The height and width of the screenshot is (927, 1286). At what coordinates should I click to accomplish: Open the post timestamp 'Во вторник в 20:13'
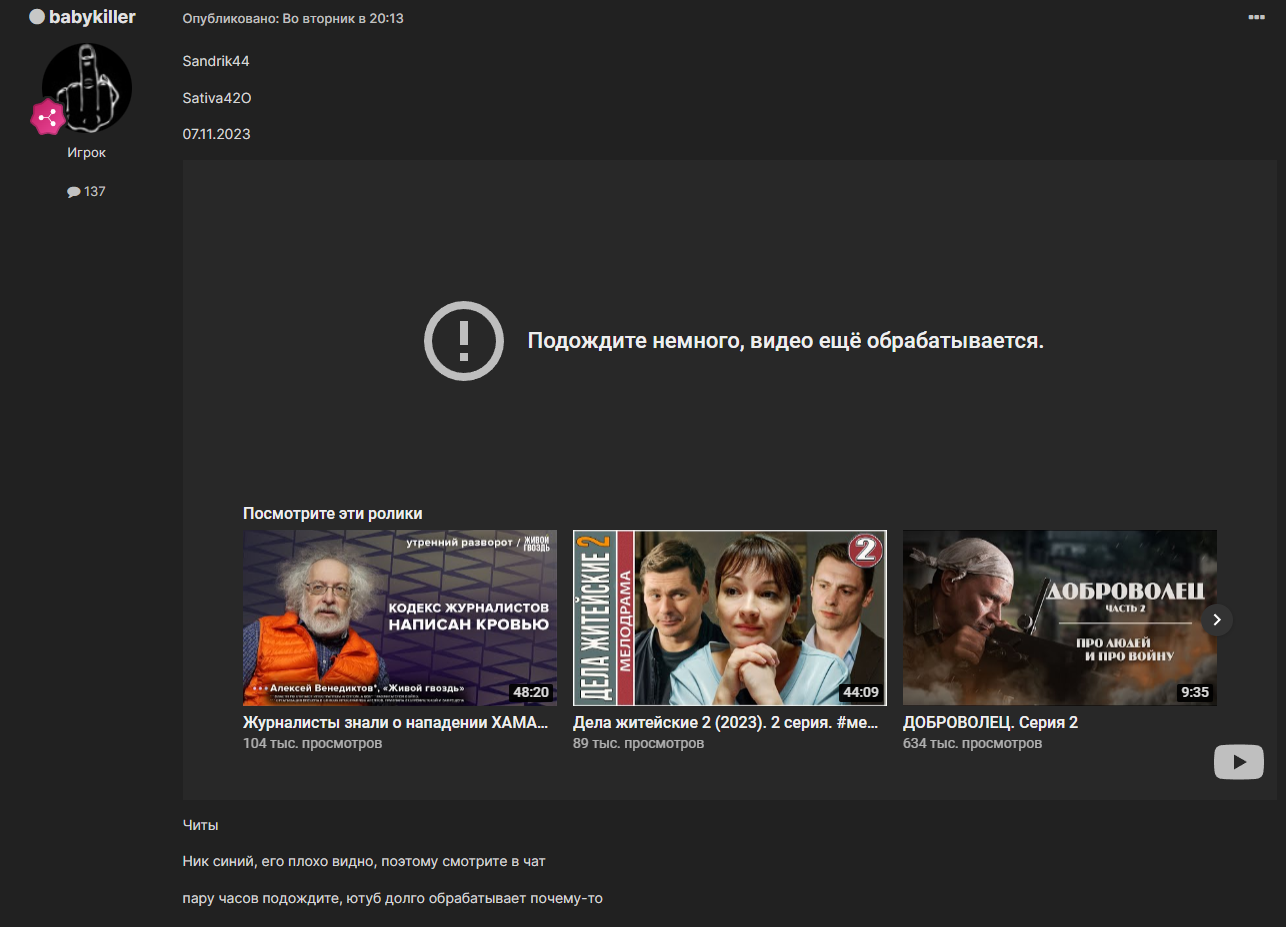(335, 18)
